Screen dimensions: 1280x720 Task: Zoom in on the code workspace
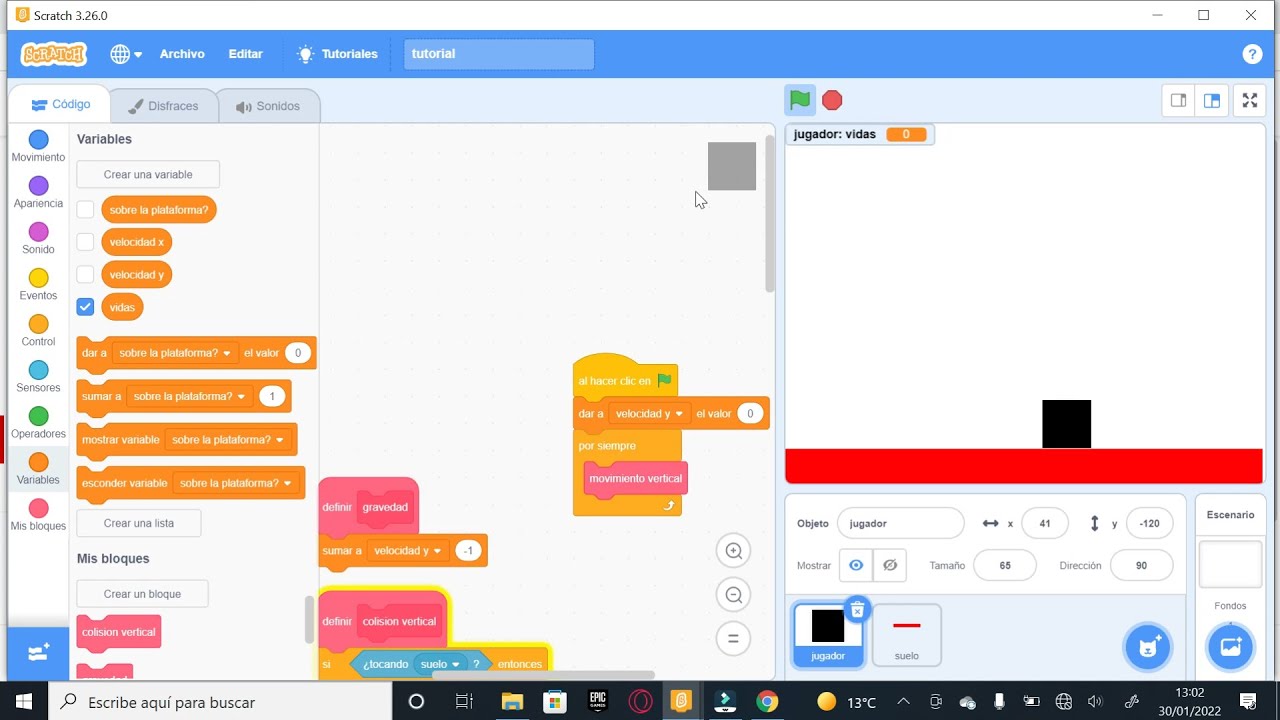[733, 551]
